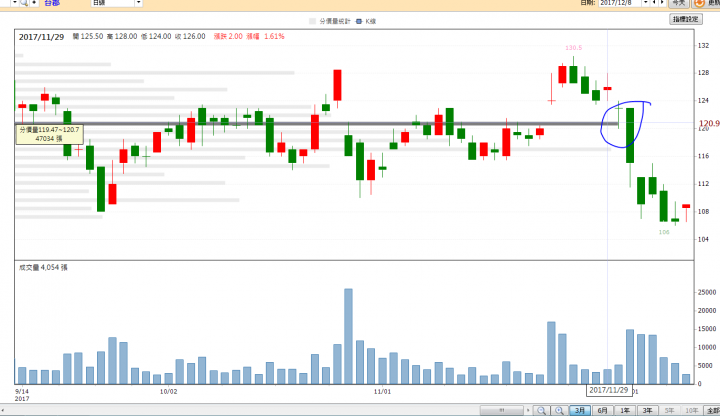
Task: Go to the next date with right arrow
Action: click(x=662, y=3)
